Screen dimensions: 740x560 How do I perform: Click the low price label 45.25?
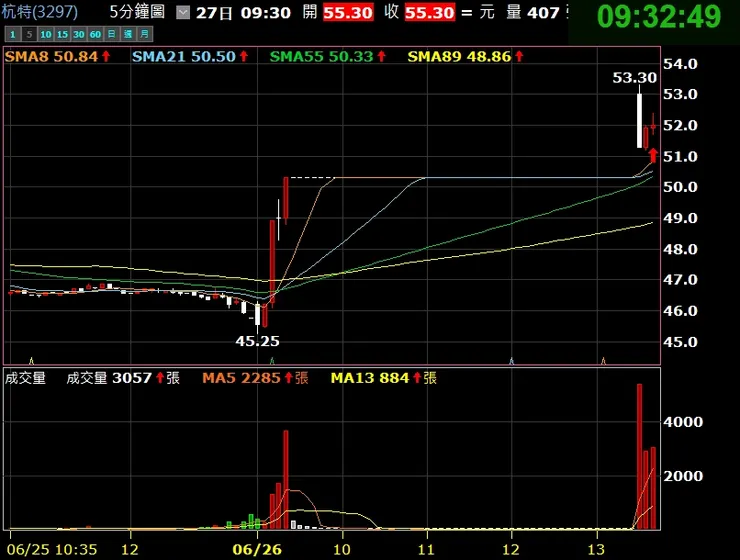(x=257, y=341)
